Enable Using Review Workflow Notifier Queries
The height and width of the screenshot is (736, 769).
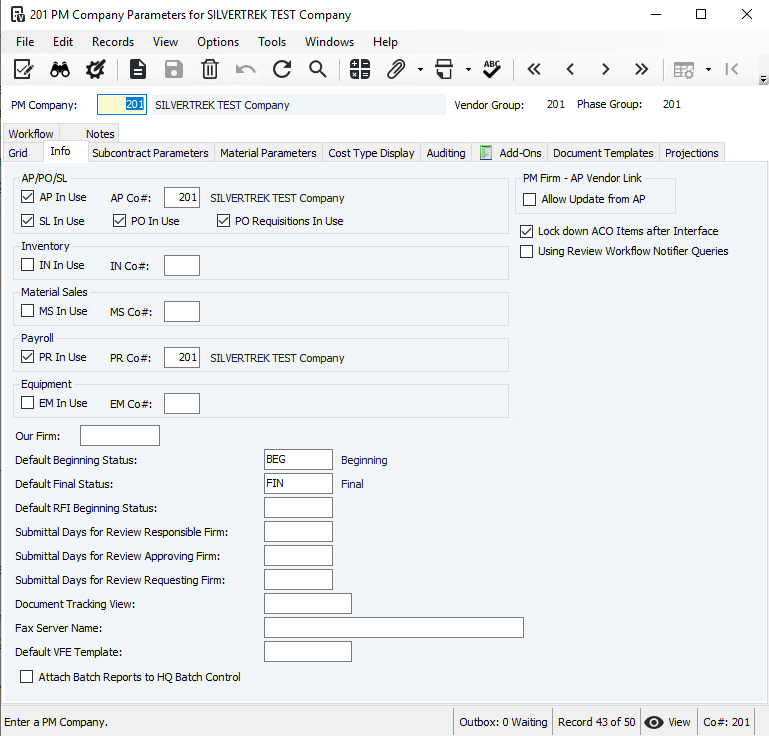[x=526, y=252]
